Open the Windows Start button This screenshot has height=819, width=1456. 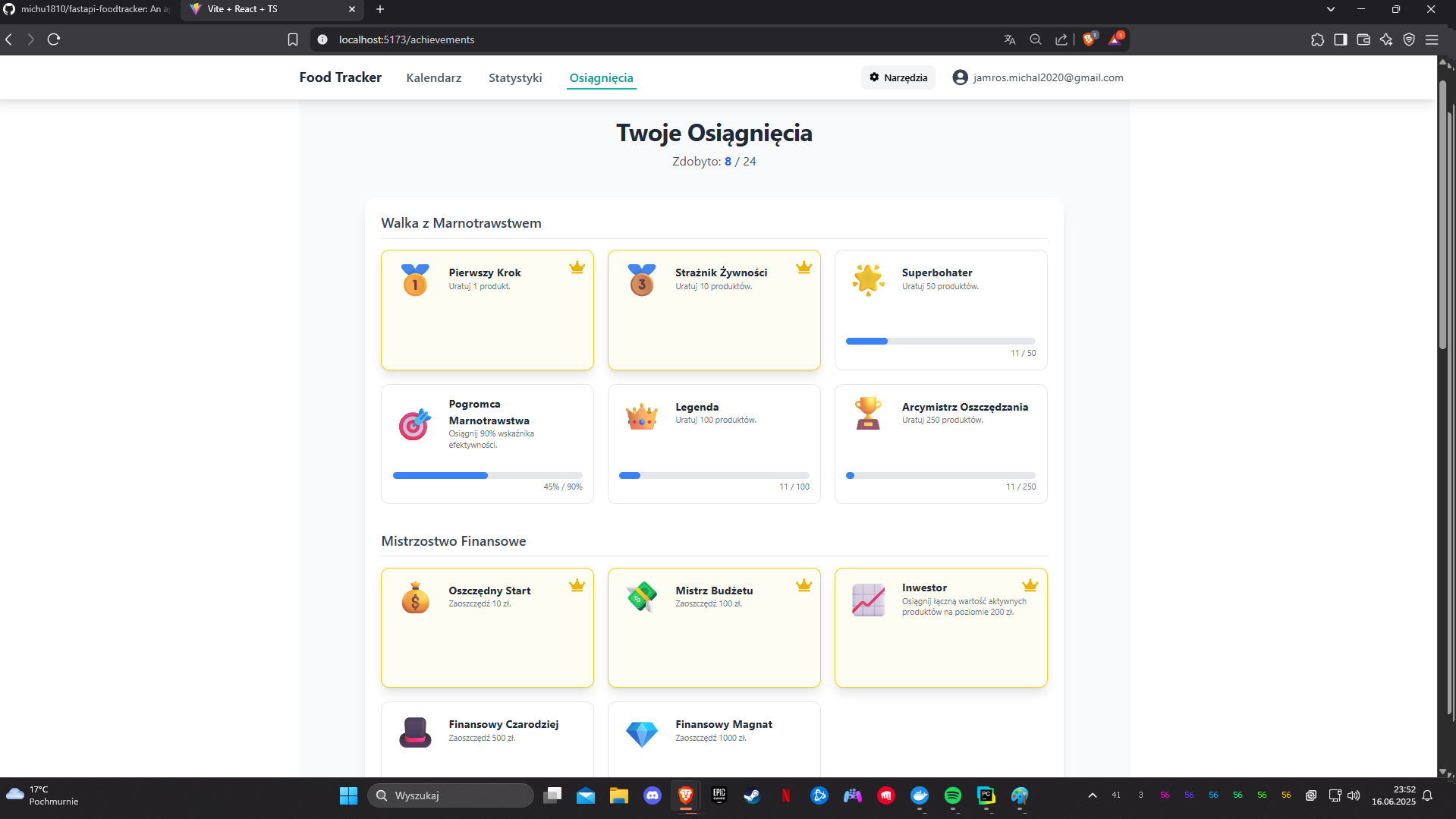point(348,795)
